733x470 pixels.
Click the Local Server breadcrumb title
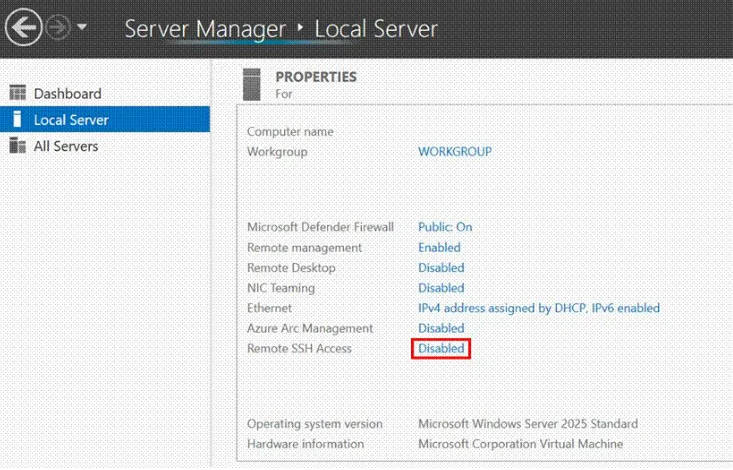[x=376, y=29]
